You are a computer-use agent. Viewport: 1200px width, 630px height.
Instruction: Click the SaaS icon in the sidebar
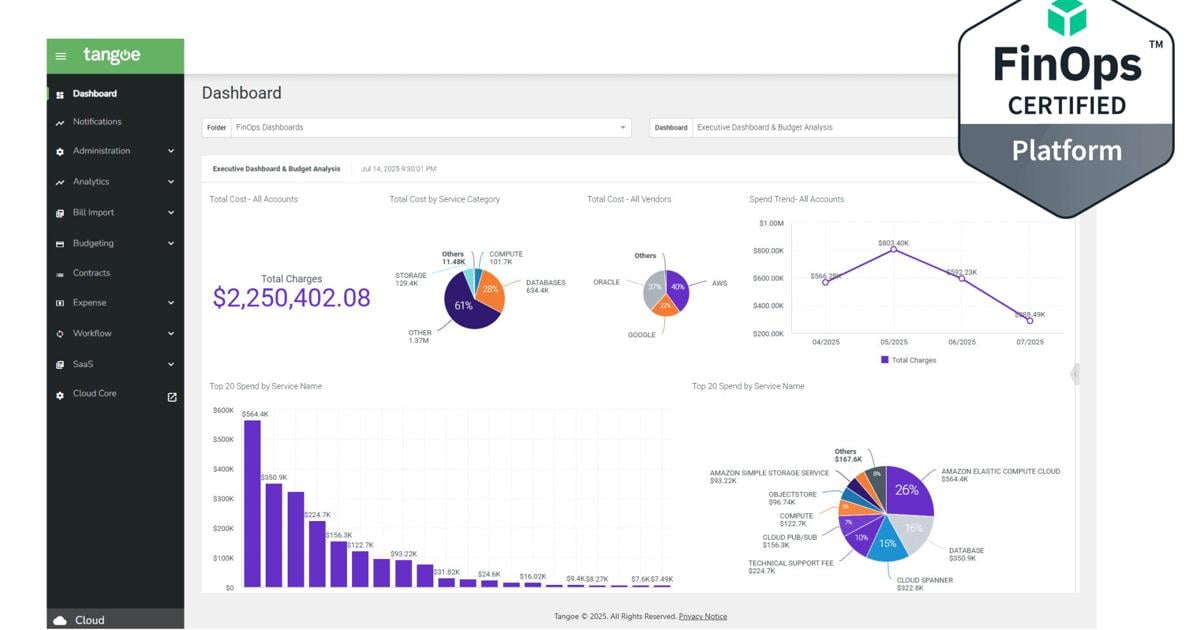point(60,365)
